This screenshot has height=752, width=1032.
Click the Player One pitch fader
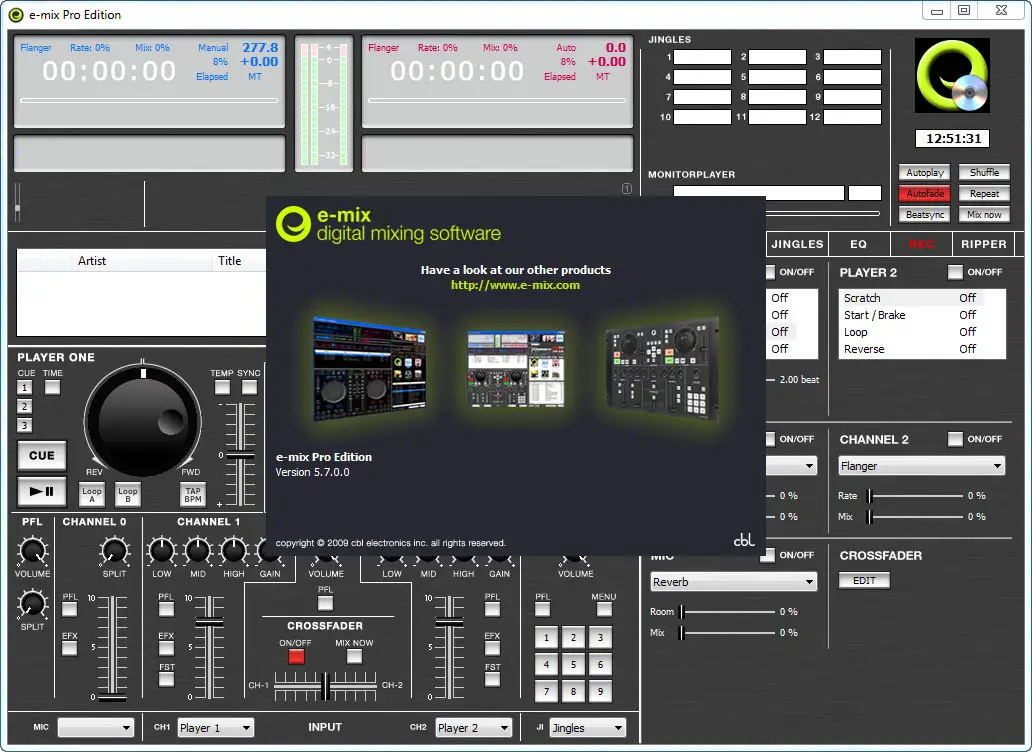pos(240,455)
